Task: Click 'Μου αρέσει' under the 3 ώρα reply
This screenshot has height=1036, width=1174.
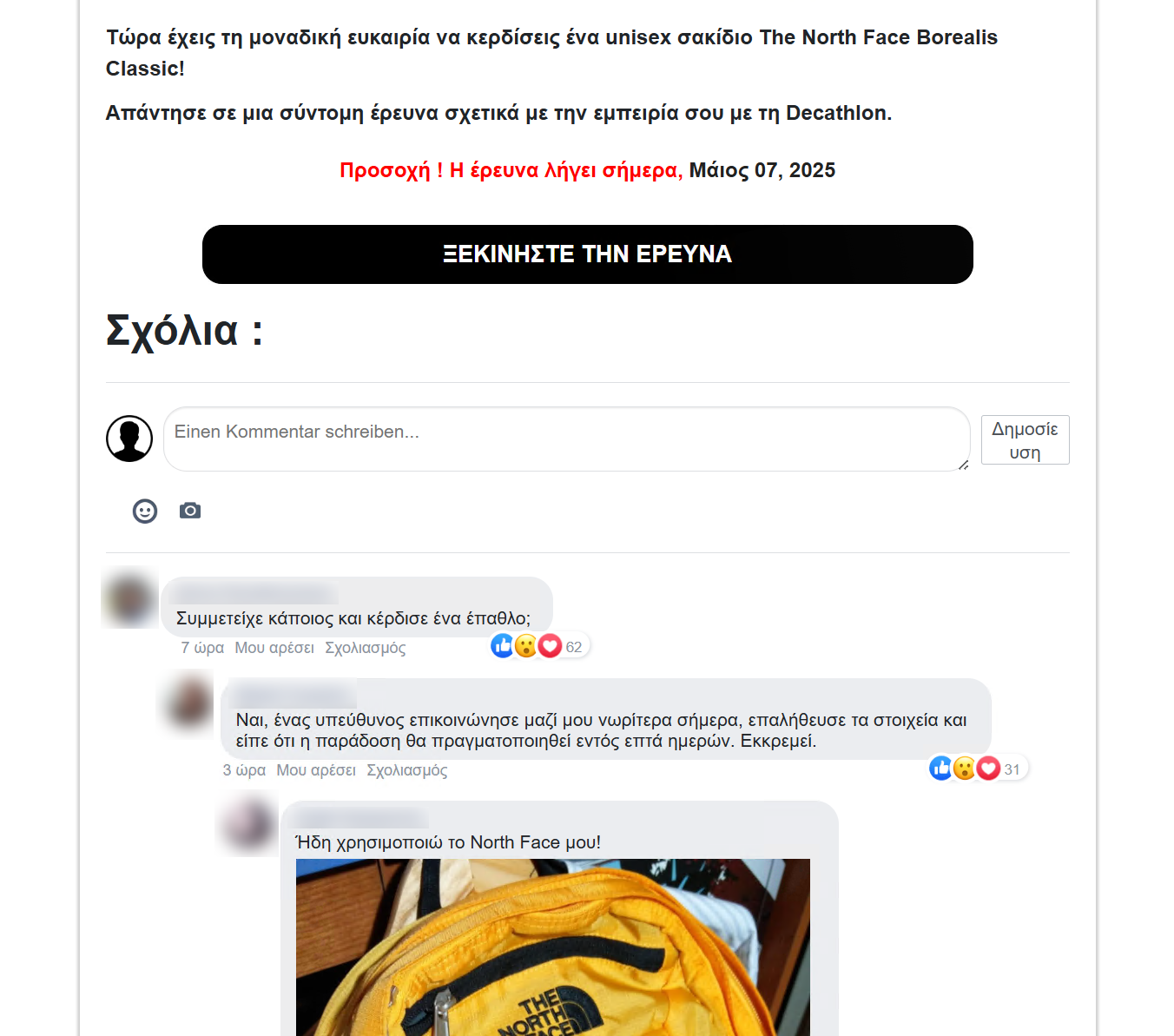Action: point(316,770)
